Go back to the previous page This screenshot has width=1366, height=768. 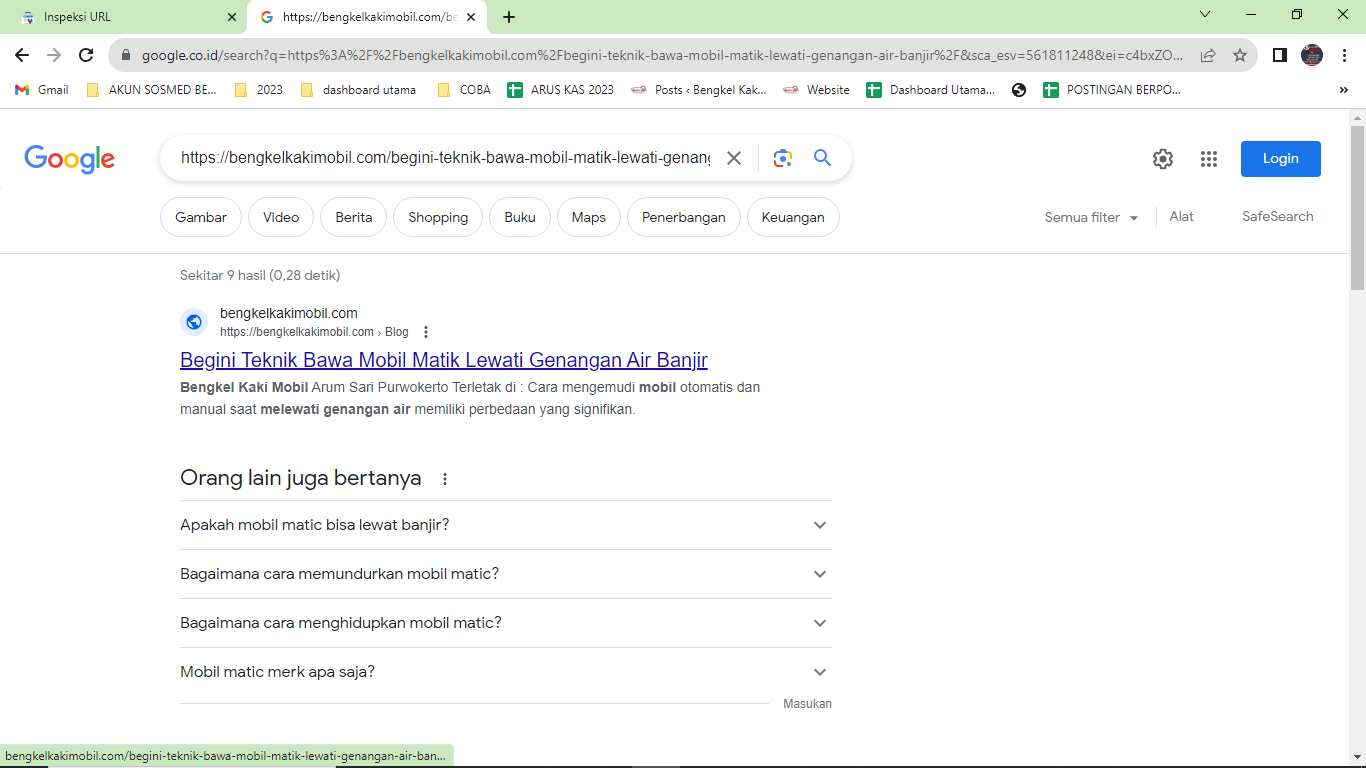click(x=22, y=55)
